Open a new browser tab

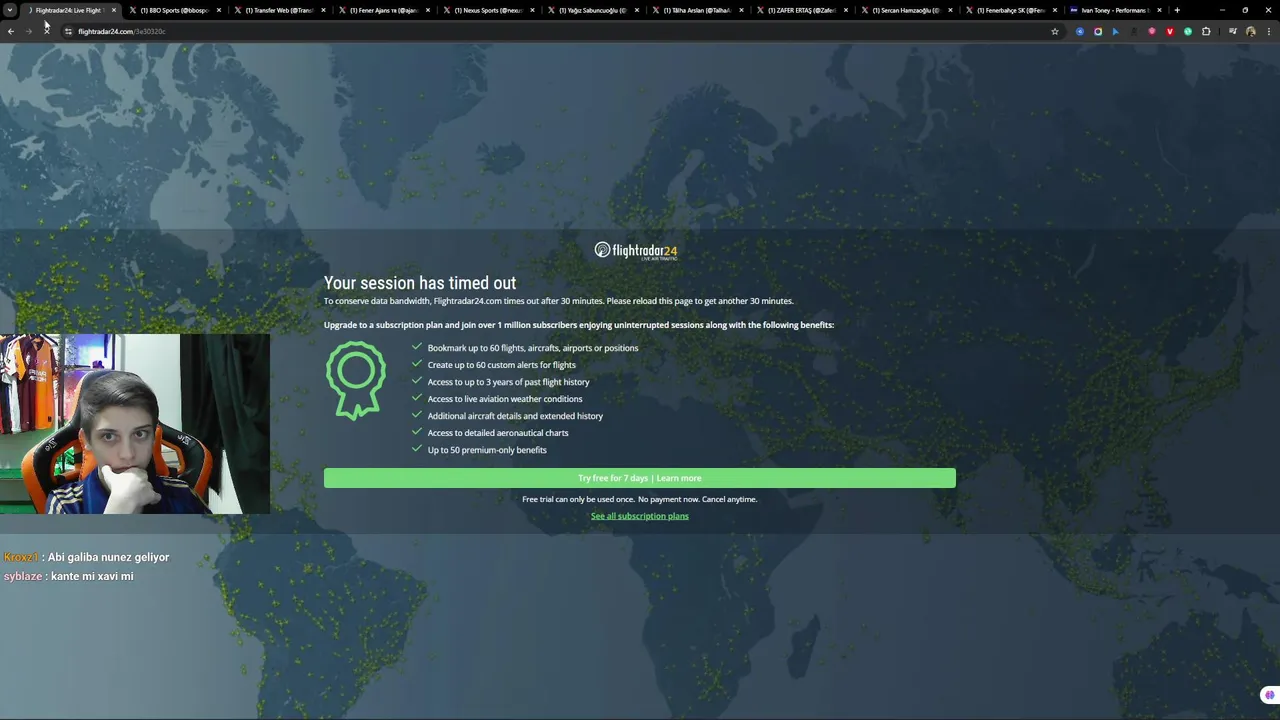click(x=1177, y=10)
